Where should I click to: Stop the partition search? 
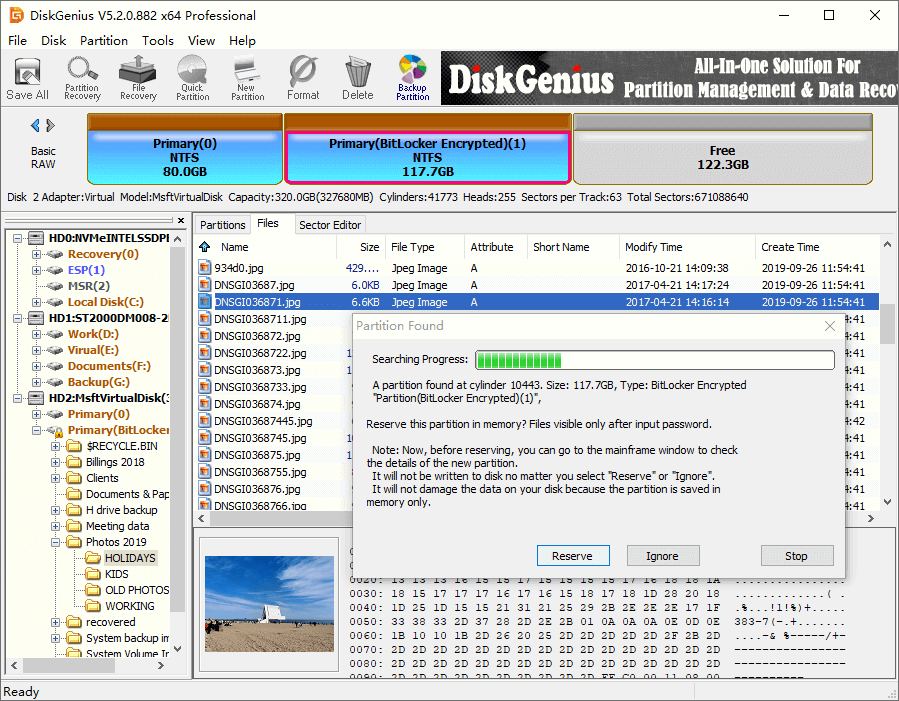coord(796,556)
